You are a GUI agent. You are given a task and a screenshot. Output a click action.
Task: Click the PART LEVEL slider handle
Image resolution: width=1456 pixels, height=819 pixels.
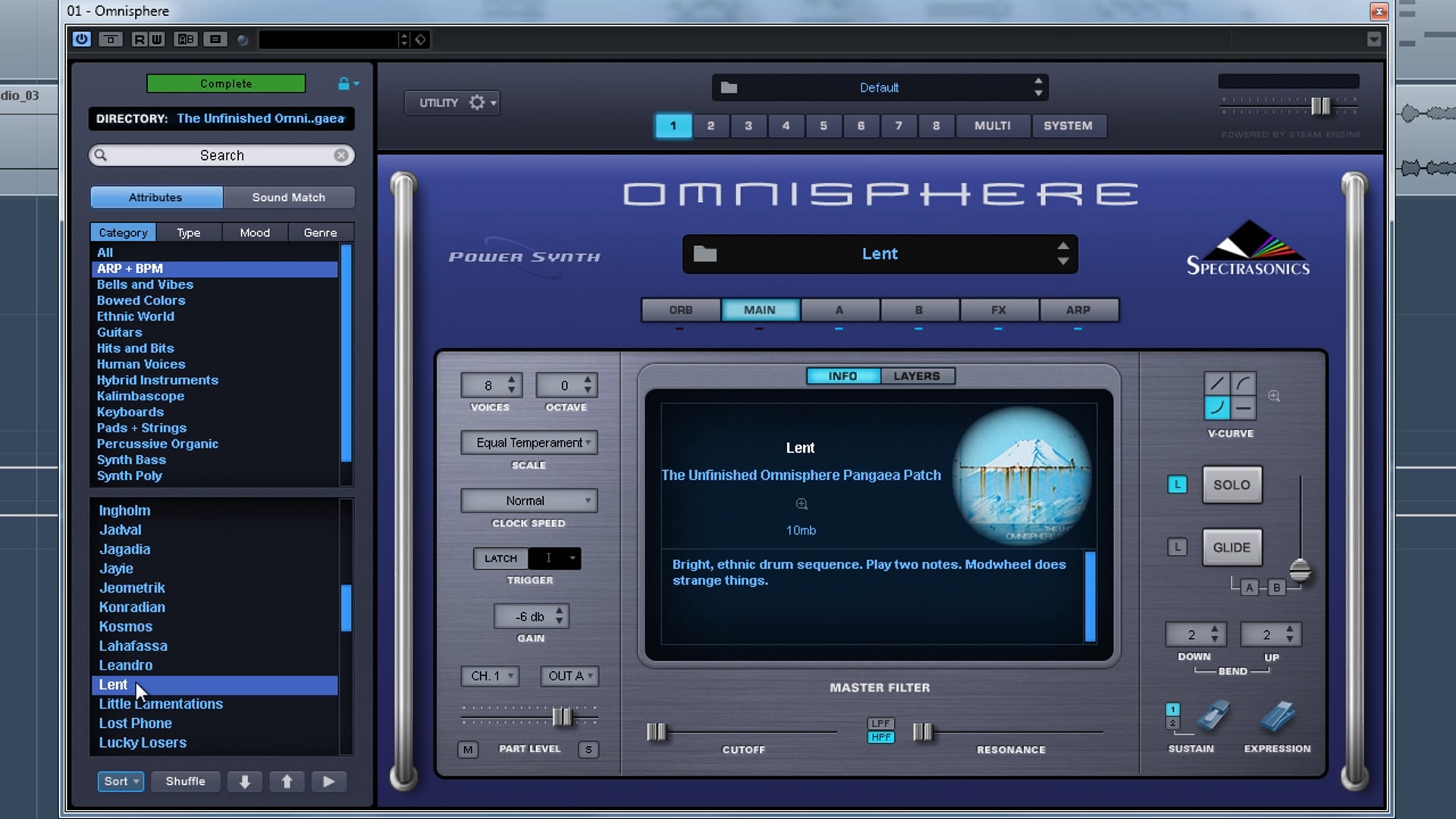pos(562,717)
